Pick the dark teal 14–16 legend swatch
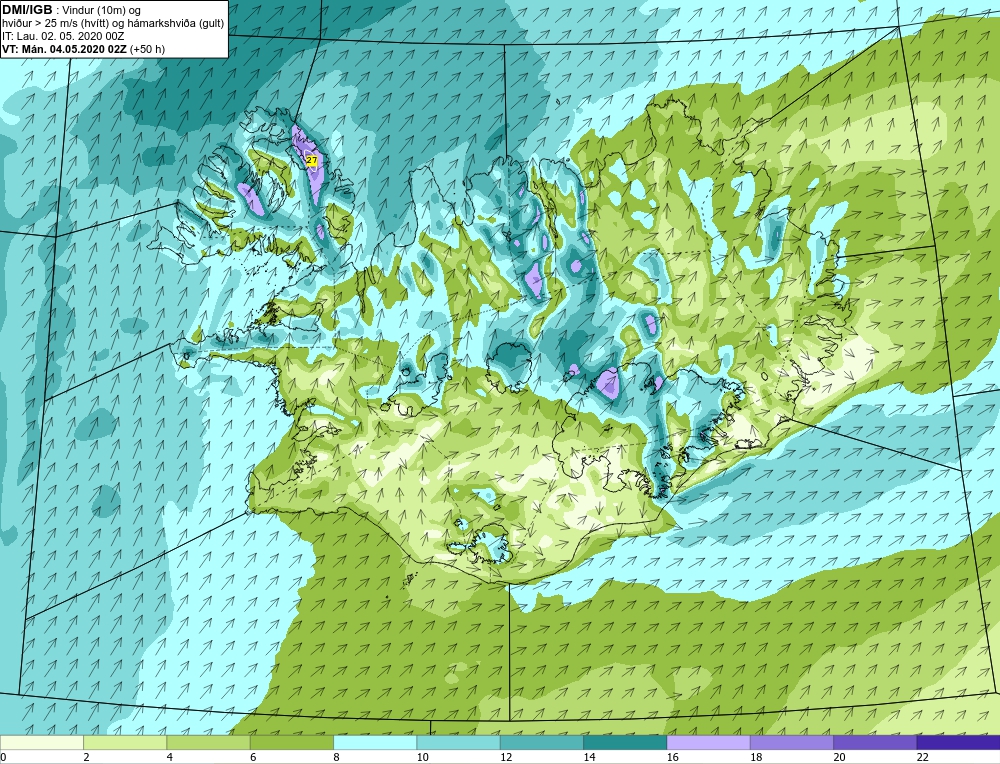Screen dimensions: 1000x764 click(x=625, y=742)
